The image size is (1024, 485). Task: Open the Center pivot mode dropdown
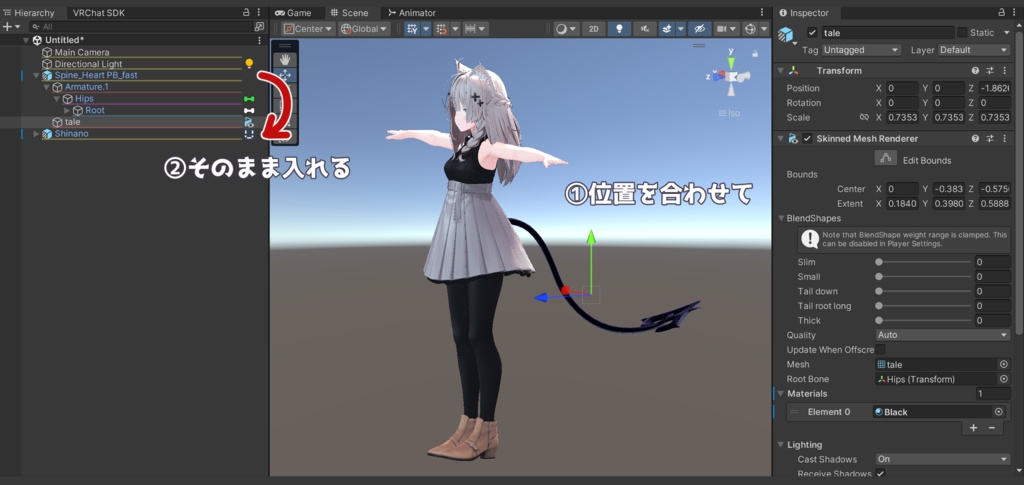(308, 29)
